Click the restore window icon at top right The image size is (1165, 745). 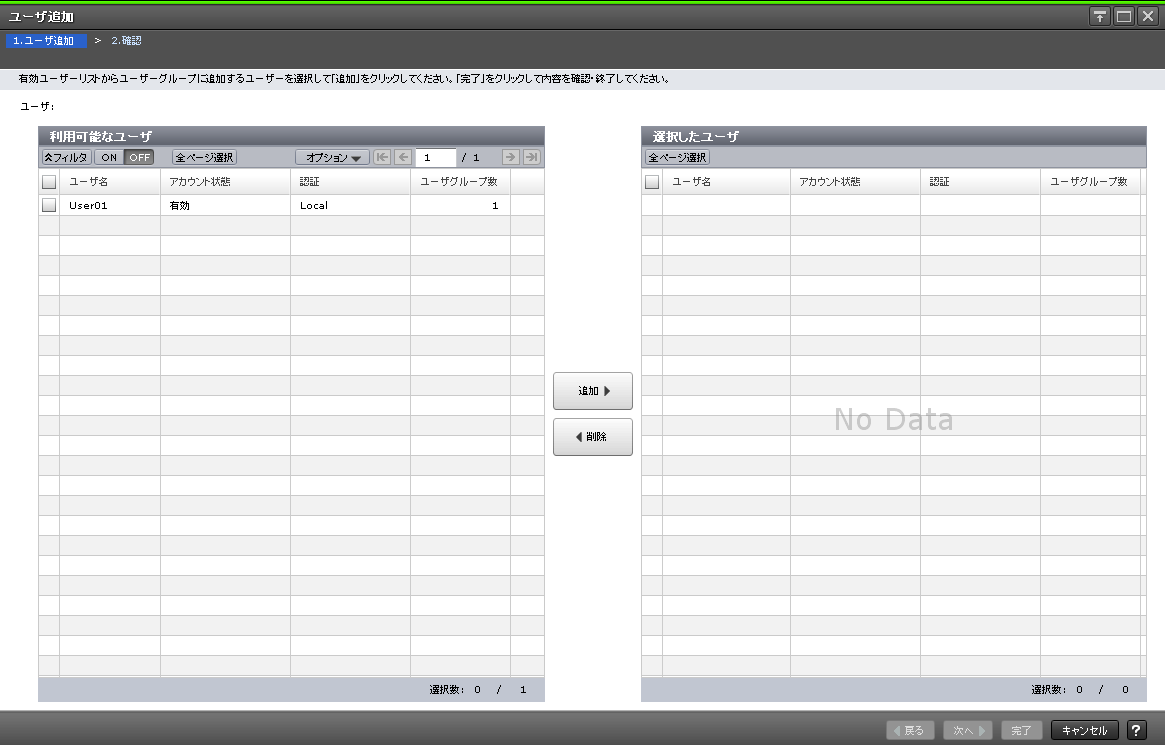(x=1126, y=16)
